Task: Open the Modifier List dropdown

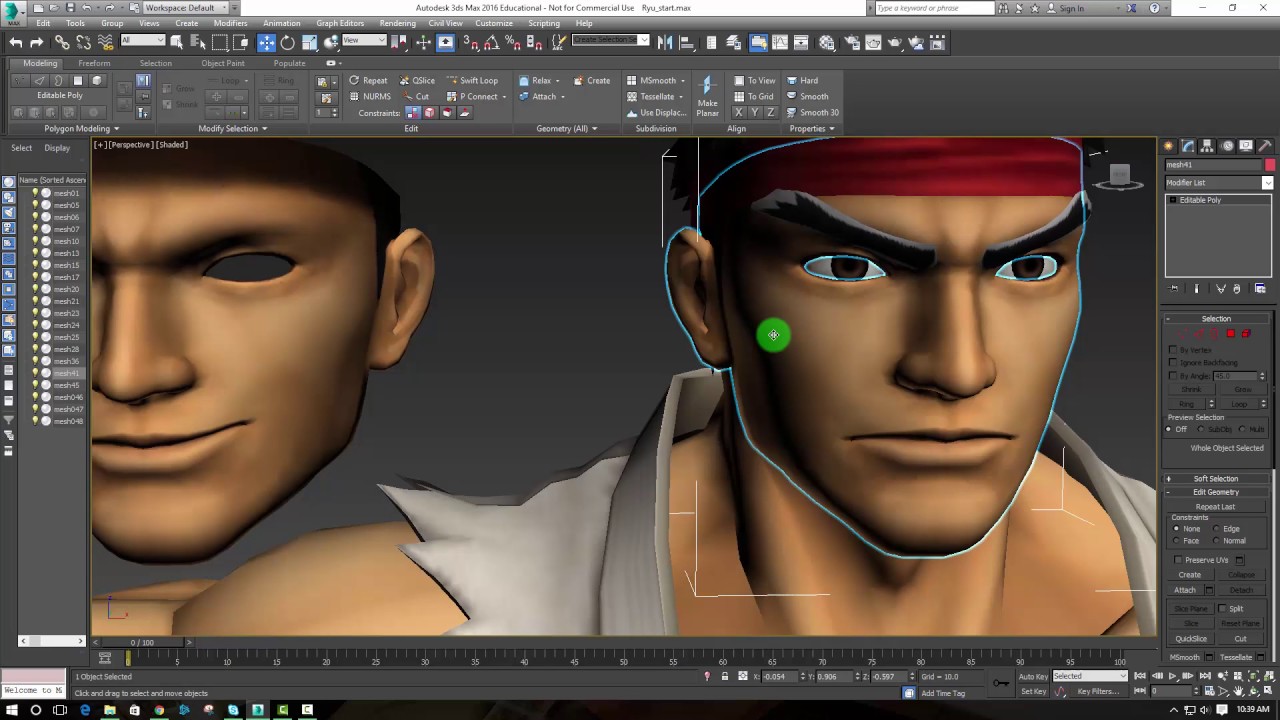Action: (1219, 183)
